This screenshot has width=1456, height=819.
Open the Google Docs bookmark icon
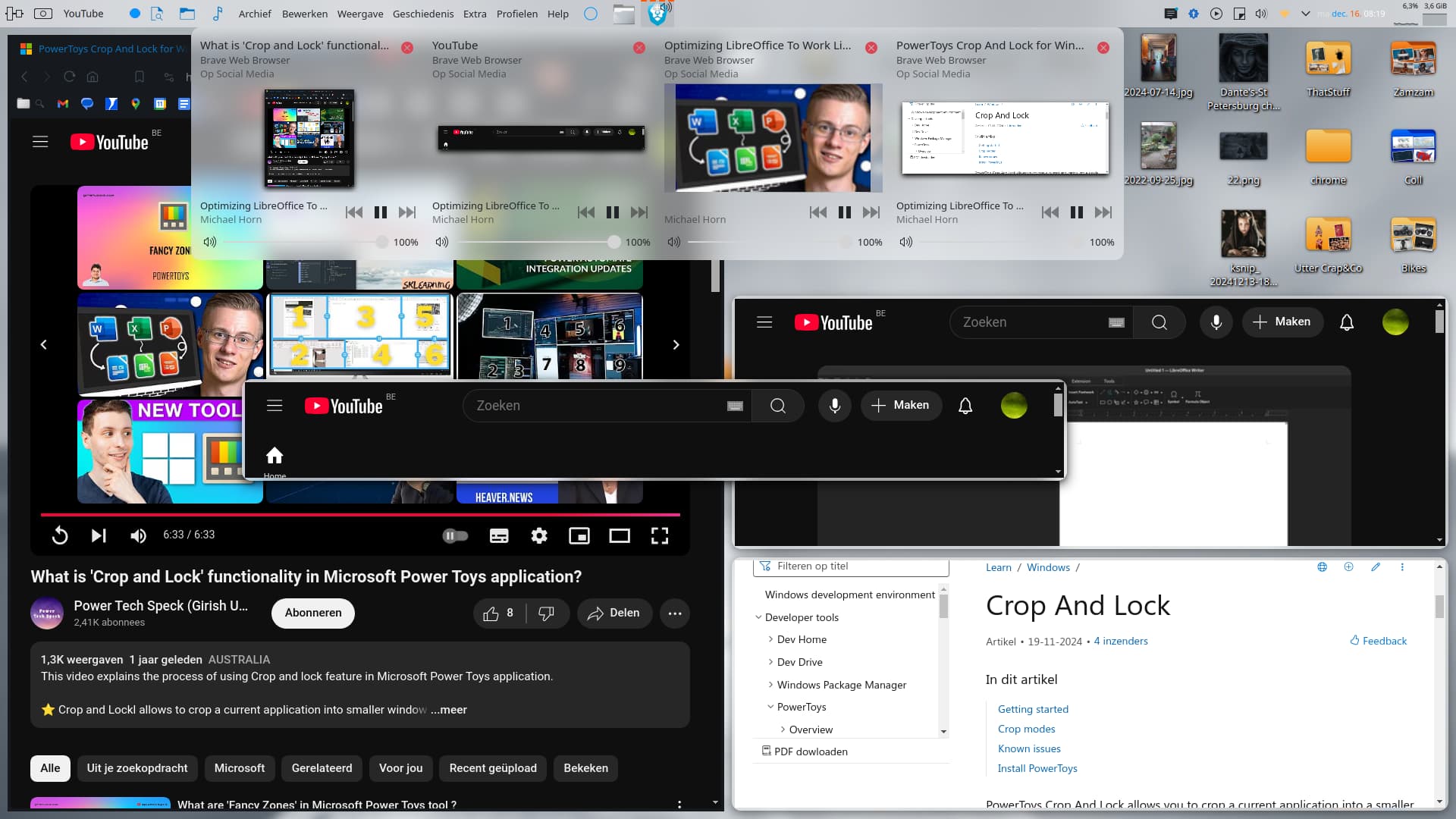(x=184, y=104)
